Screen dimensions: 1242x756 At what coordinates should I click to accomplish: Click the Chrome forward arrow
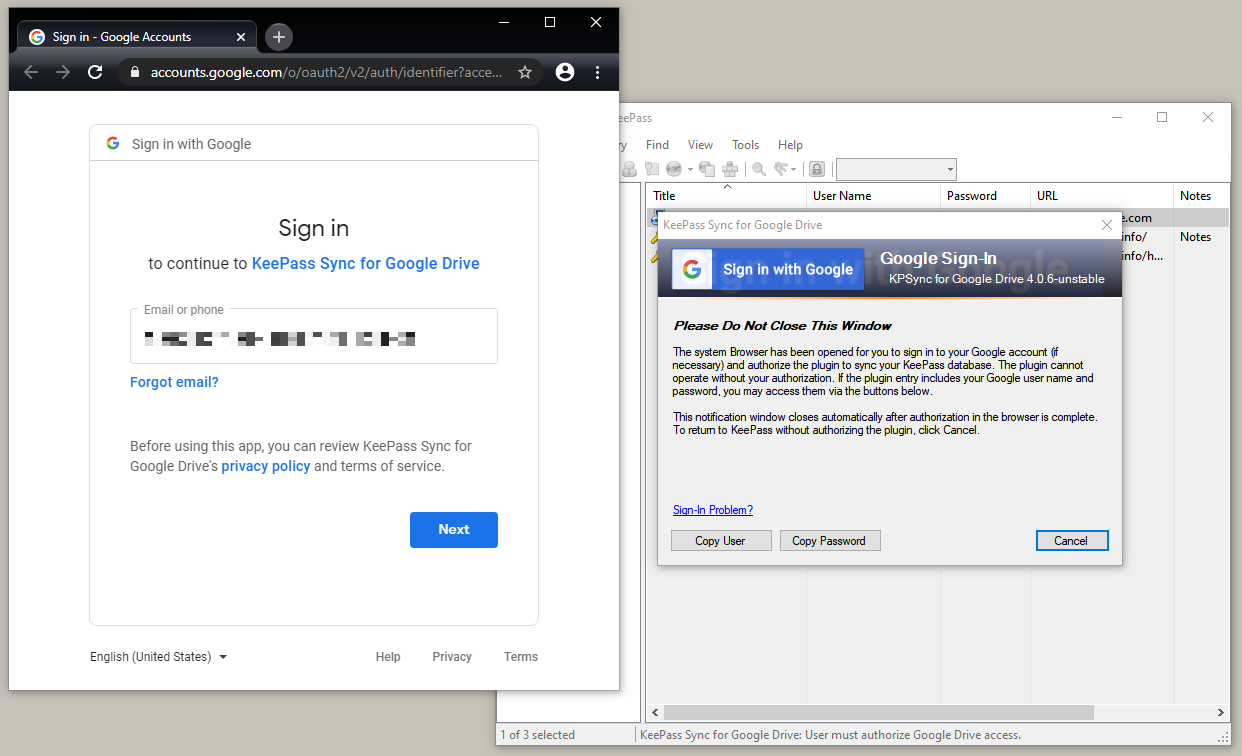(x=63, y=72)
